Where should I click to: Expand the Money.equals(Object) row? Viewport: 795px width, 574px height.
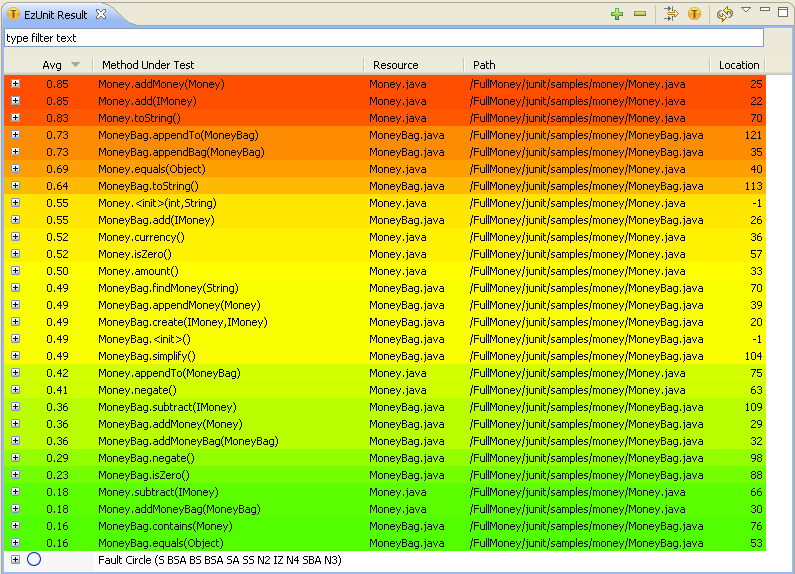tap(16, 169)
